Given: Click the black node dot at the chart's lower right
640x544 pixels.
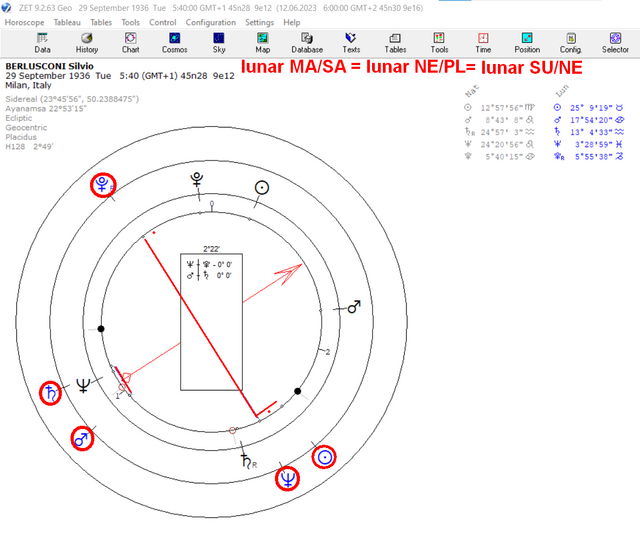Looking at the screenshot, I should (x=298, y=391).
